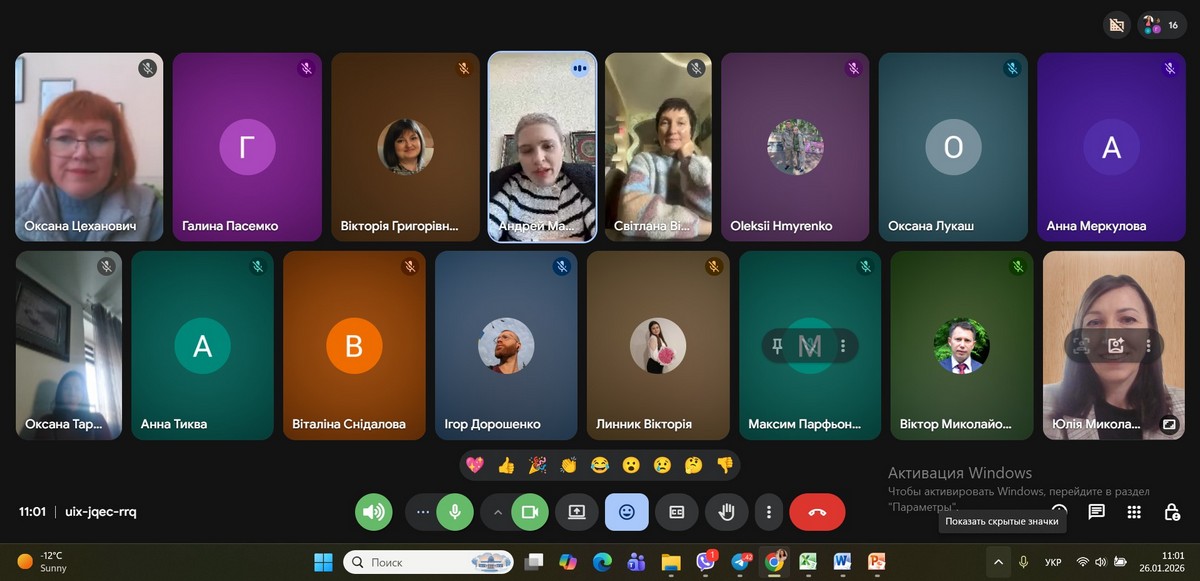Open more options menu in call controls
Viewport: 1200px width, 581px height.
coord(769,512)
